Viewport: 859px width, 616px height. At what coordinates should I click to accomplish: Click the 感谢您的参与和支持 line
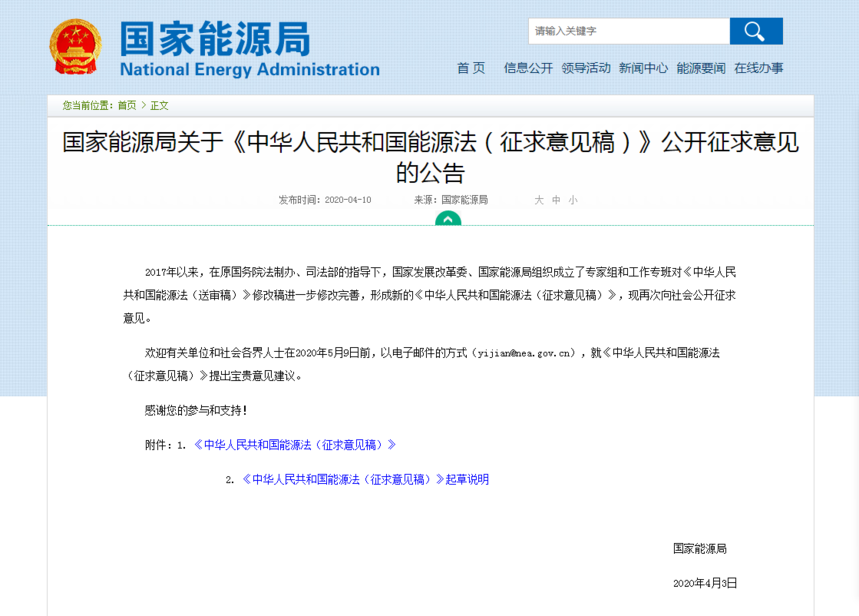coord(196,410)
